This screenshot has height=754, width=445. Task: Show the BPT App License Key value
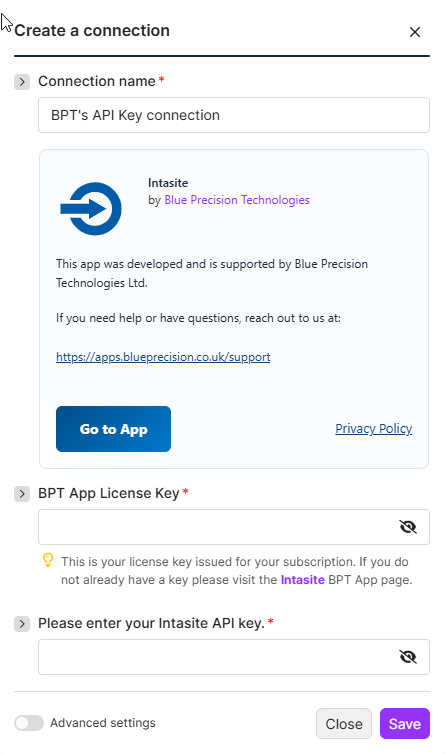click(x=408, y=527)
